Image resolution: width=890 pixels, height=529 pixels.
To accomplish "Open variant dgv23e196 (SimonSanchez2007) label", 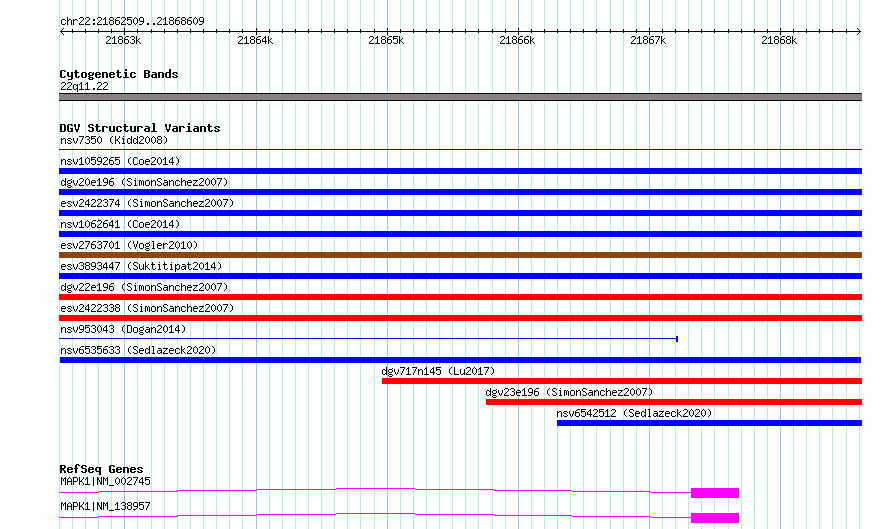I will tap(569, 392).
